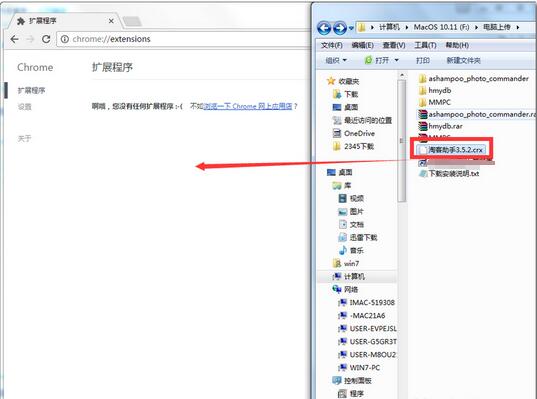537x399 pixels.
Task: Click Explorer's back navigation button
Action: tap(324, 28)
